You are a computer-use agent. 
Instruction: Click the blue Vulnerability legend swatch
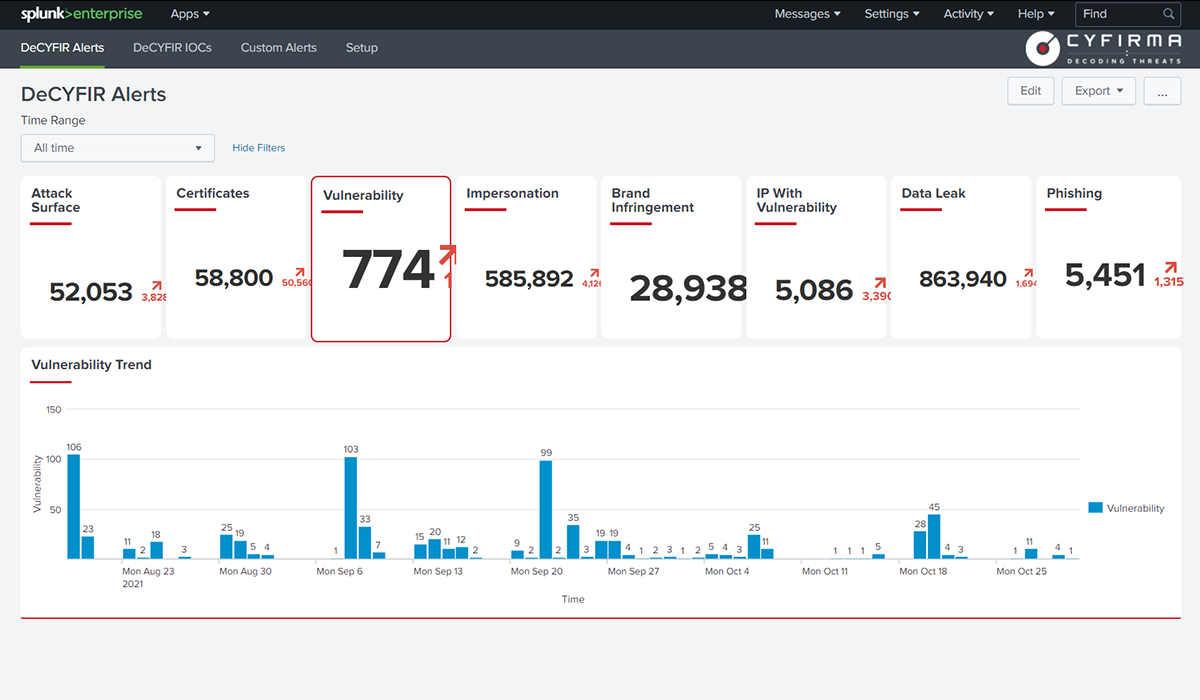tap(1097, 508)
